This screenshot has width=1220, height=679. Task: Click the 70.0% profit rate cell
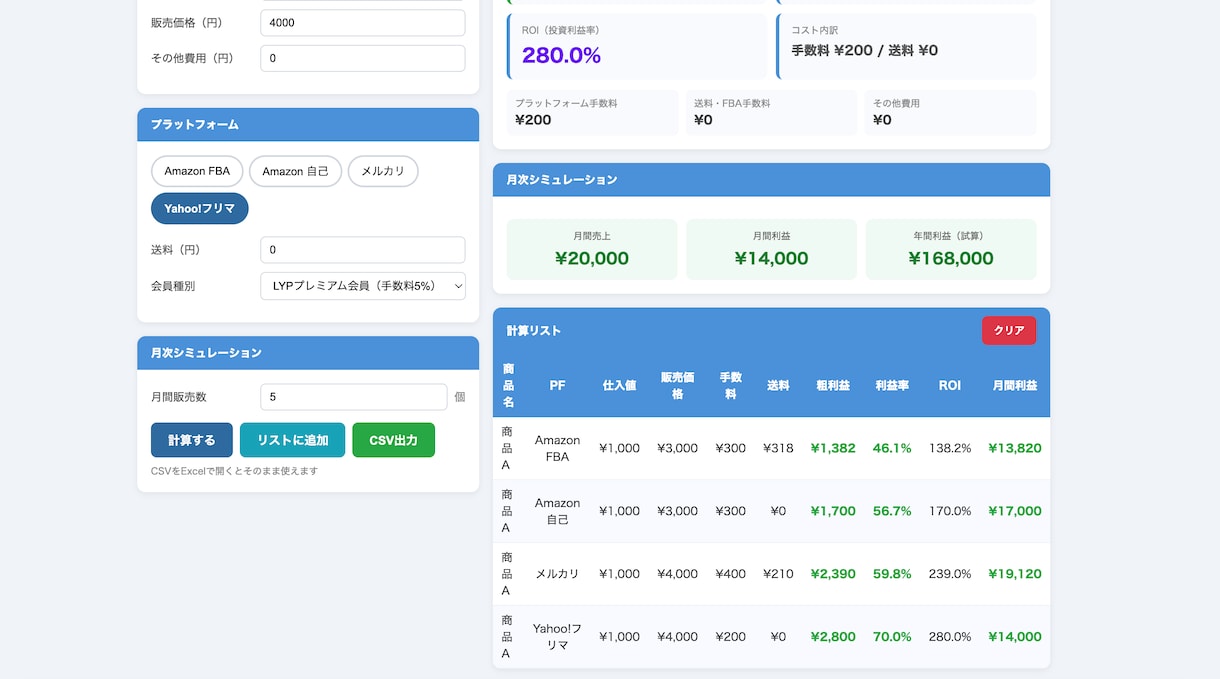tap(892, 637)
